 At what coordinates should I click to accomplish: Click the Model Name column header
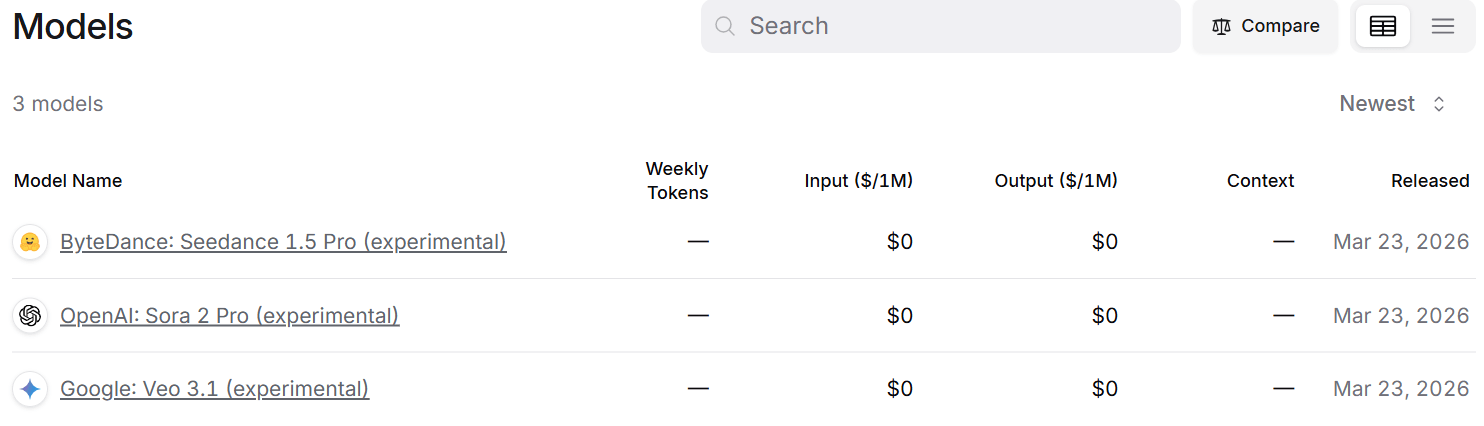click(x=68, y=181)
